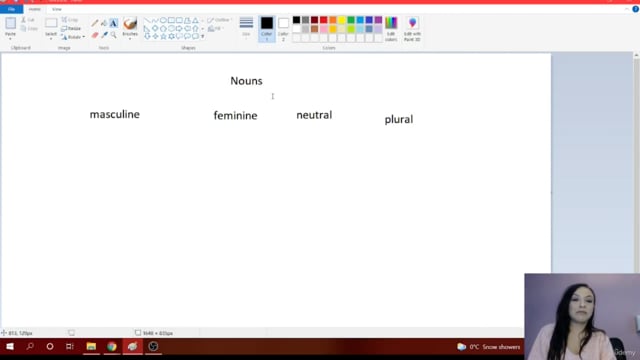
Task: Open Google Chrome from taskbar
Action: pyautogui.click(x=111, y=347)
